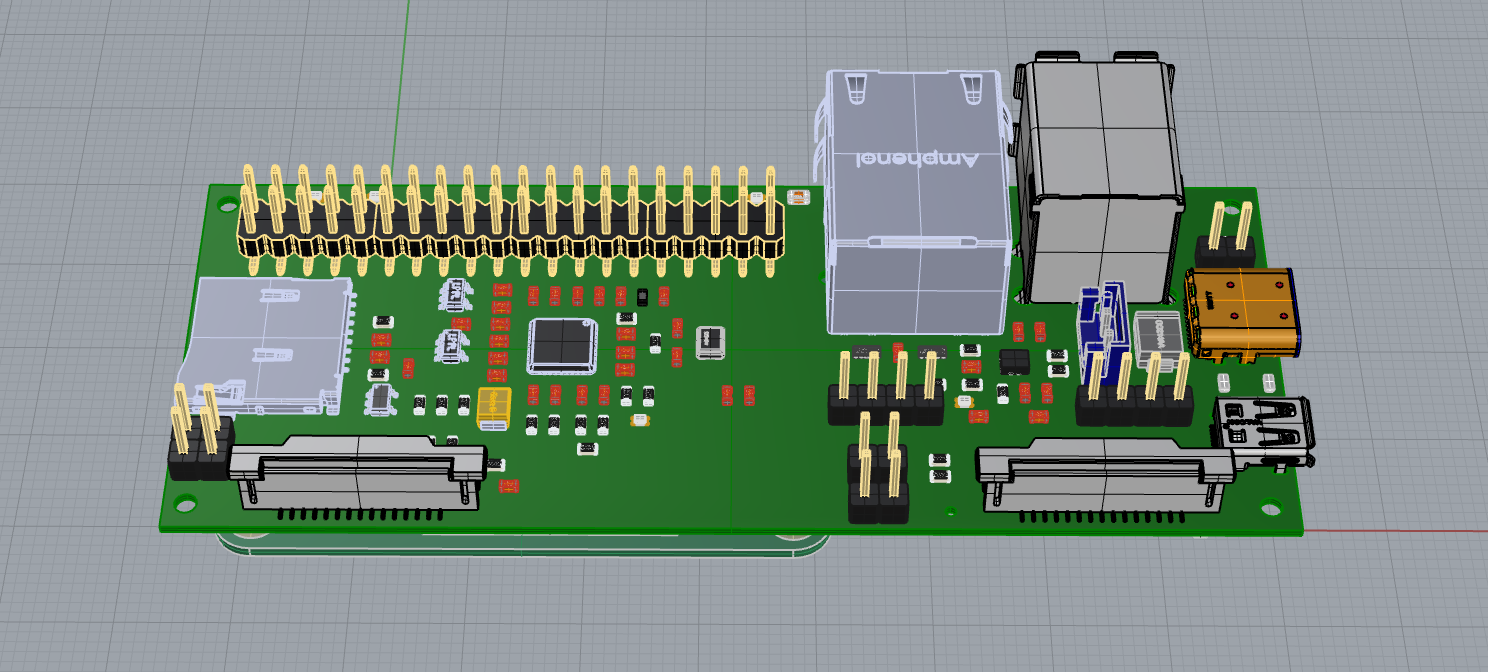The width and height of the screenshot is (1488, 672).
Task: Click the yellow highlighted component below the processor
Action: pos(494,409)
